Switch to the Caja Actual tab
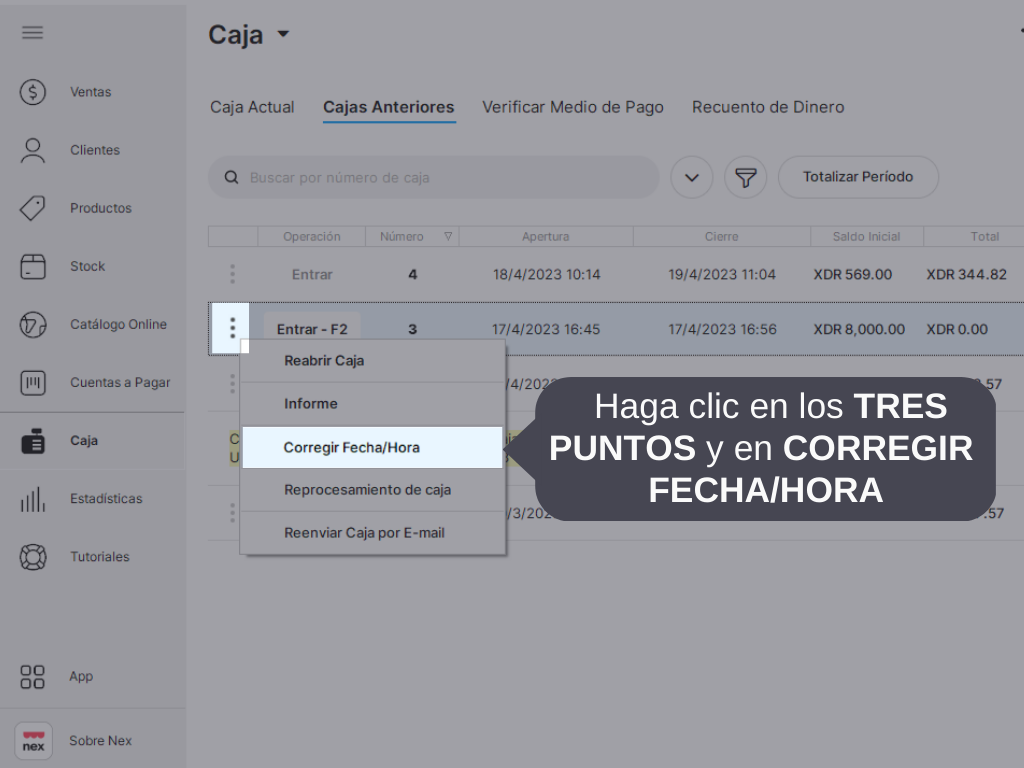1024x768 pixels. click(x=252, y=107)
